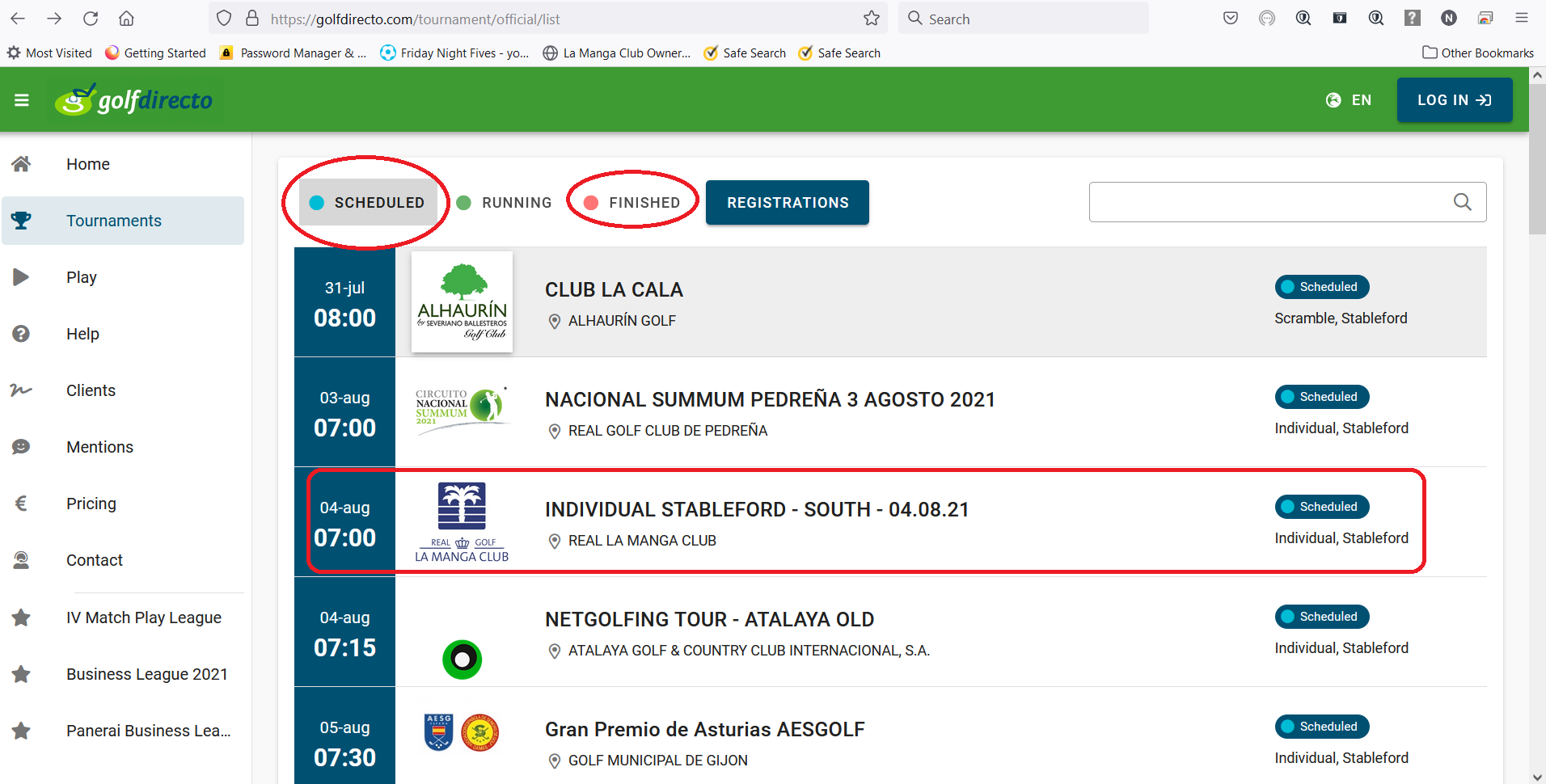Reload the current page
This screenshot has width=1546, height=784.
coord(91,18)
